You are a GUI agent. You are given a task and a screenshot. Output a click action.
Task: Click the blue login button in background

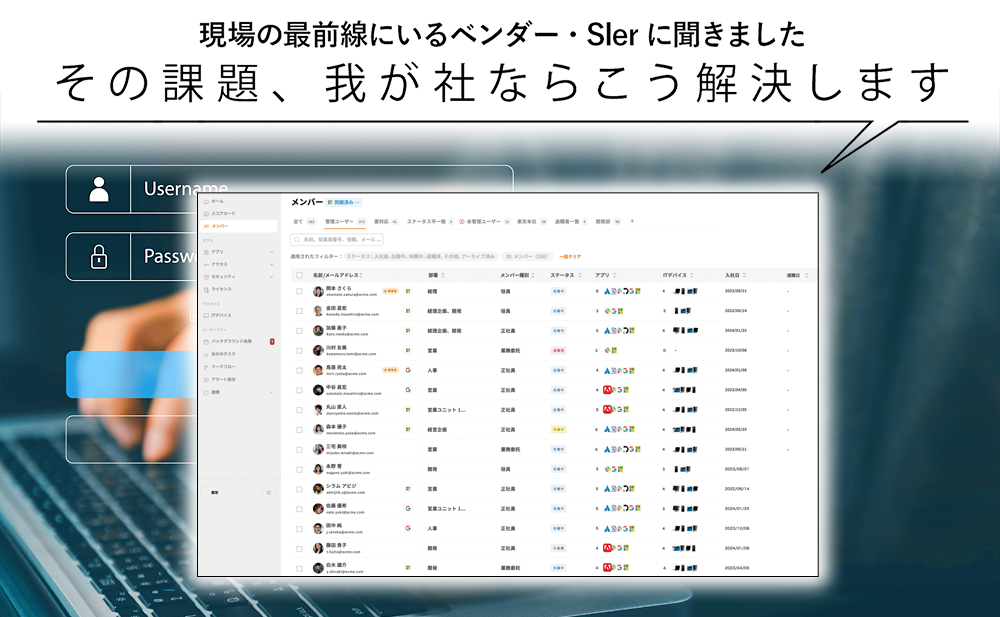(x=131, y=375)
